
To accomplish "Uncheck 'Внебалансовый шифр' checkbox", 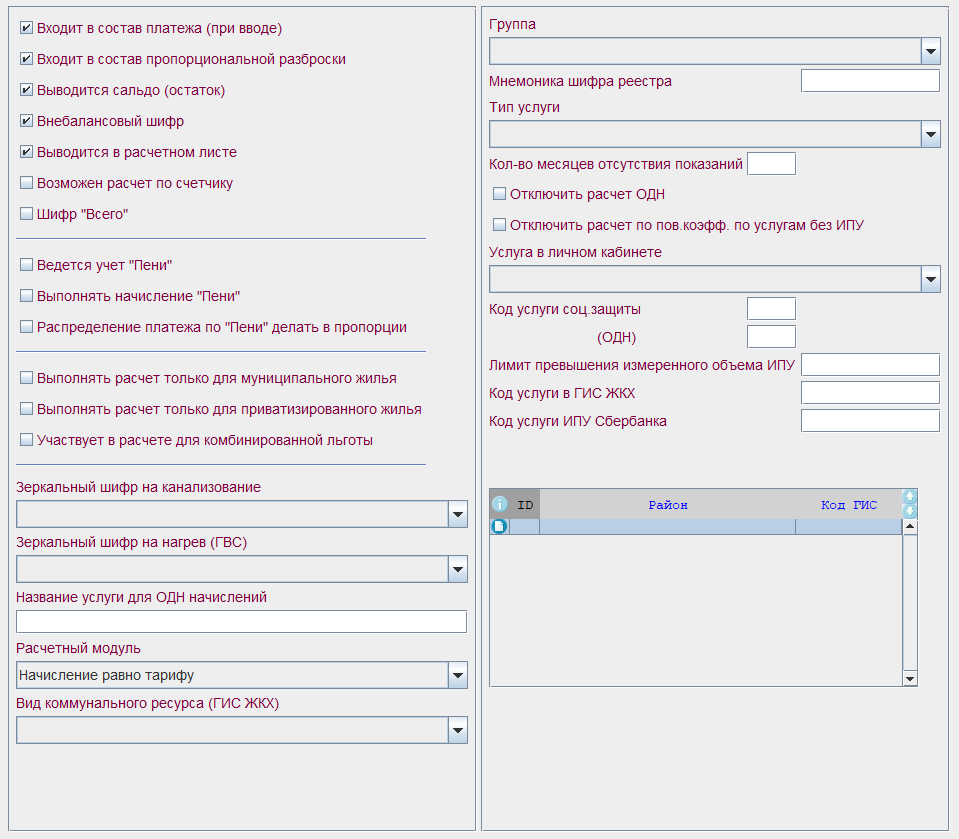I will (x=26, y=120).
